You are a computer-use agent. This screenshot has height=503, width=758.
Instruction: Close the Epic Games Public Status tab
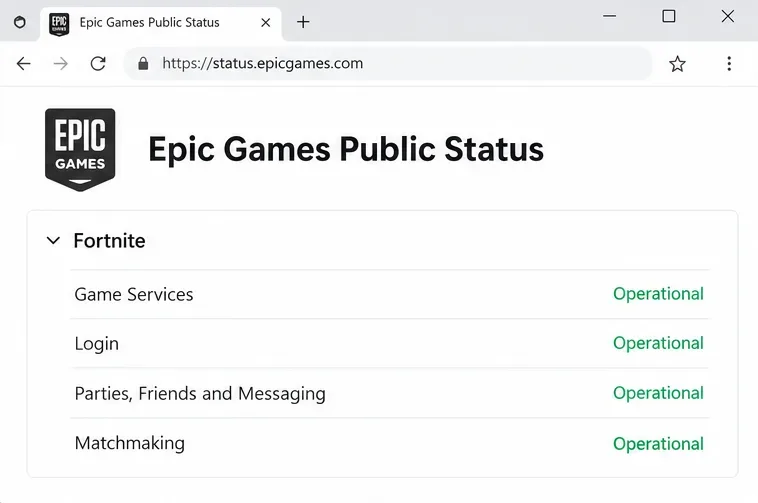(x=265, y=22)
